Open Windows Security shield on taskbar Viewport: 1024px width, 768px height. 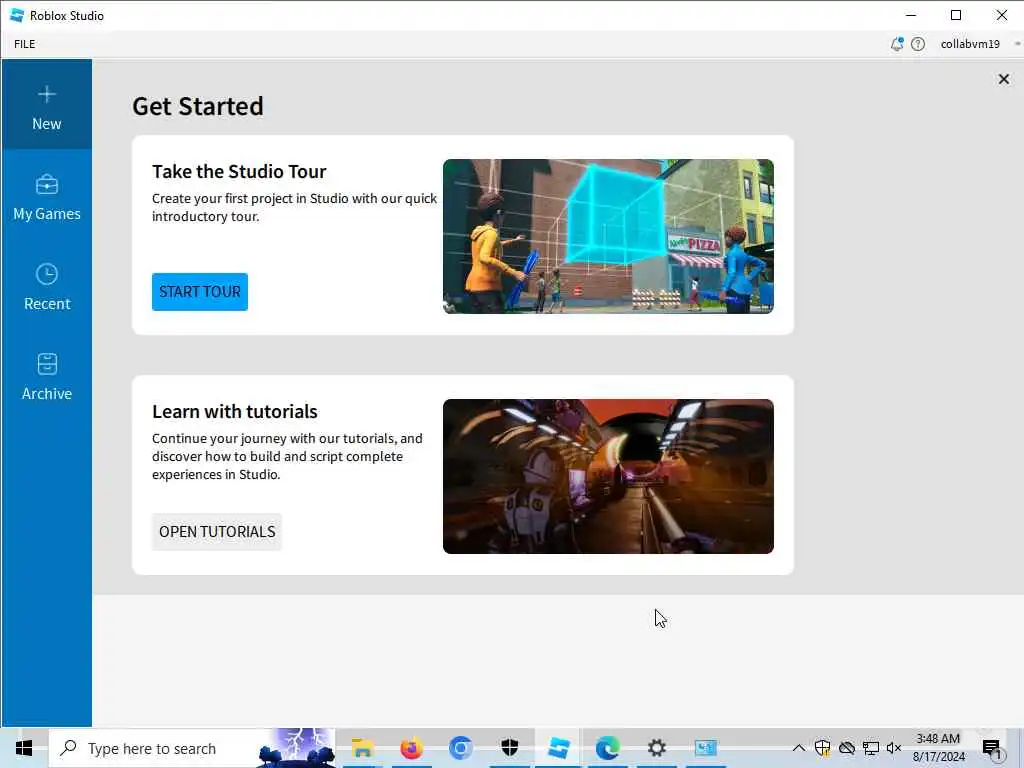pyautogui.click(x=509, y=748)
